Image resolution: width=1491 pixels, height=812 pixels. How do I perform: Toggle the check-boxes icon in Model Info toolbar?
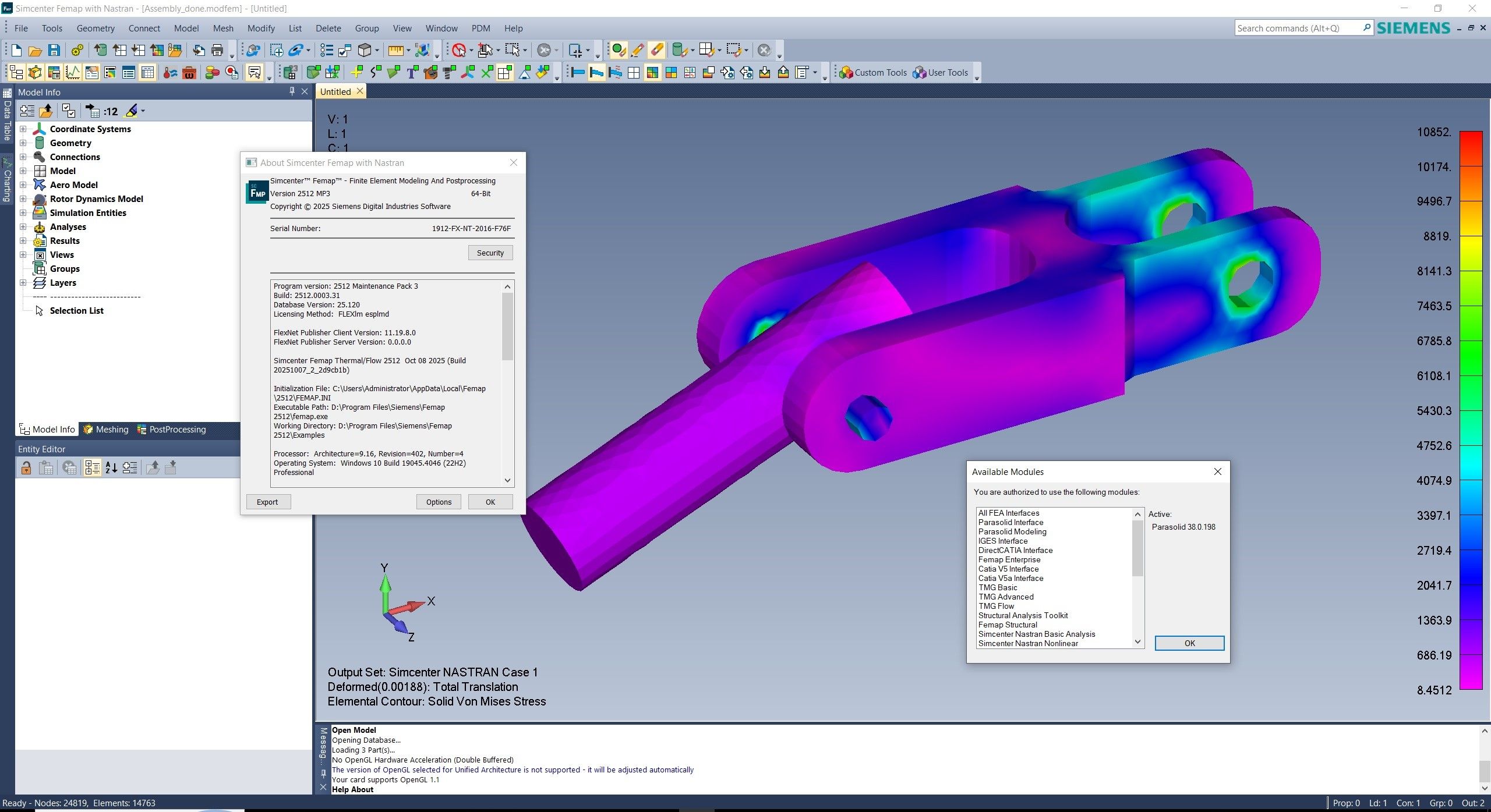point(69,111)
